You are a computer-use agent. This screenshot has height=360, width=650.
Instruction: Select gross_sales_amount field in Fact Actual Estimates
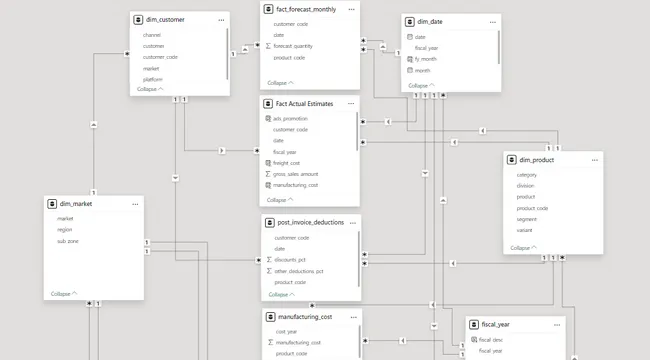(292, 174)
